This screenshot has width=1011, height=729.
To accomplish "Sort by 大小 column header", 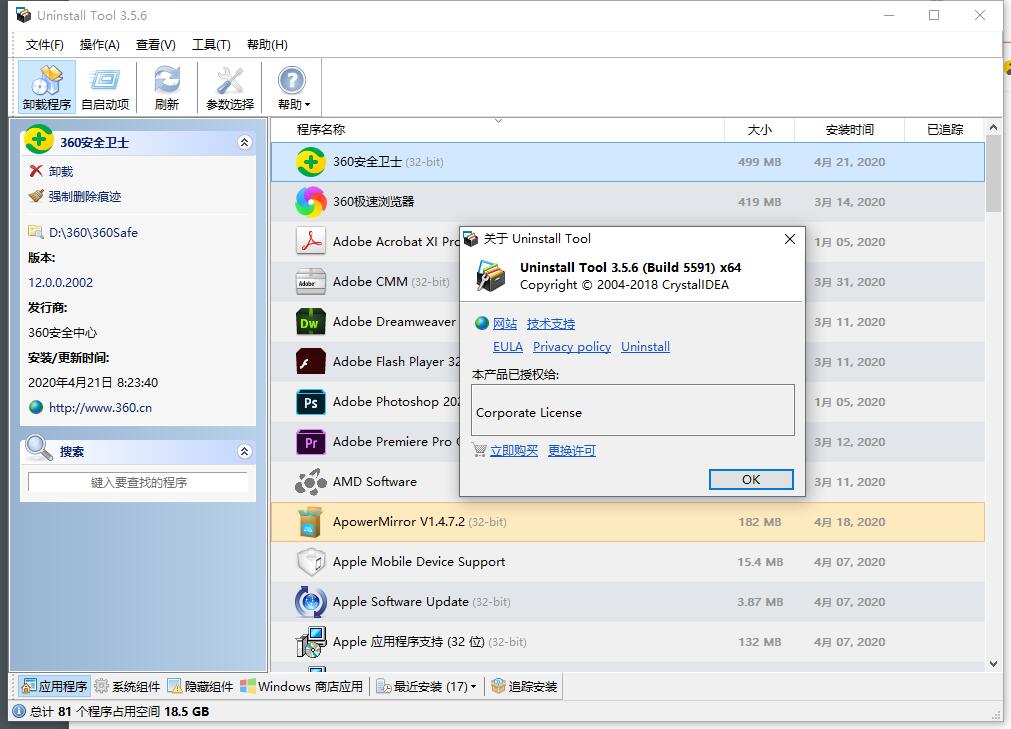I will pyautogui.click(x=760, y=130).
